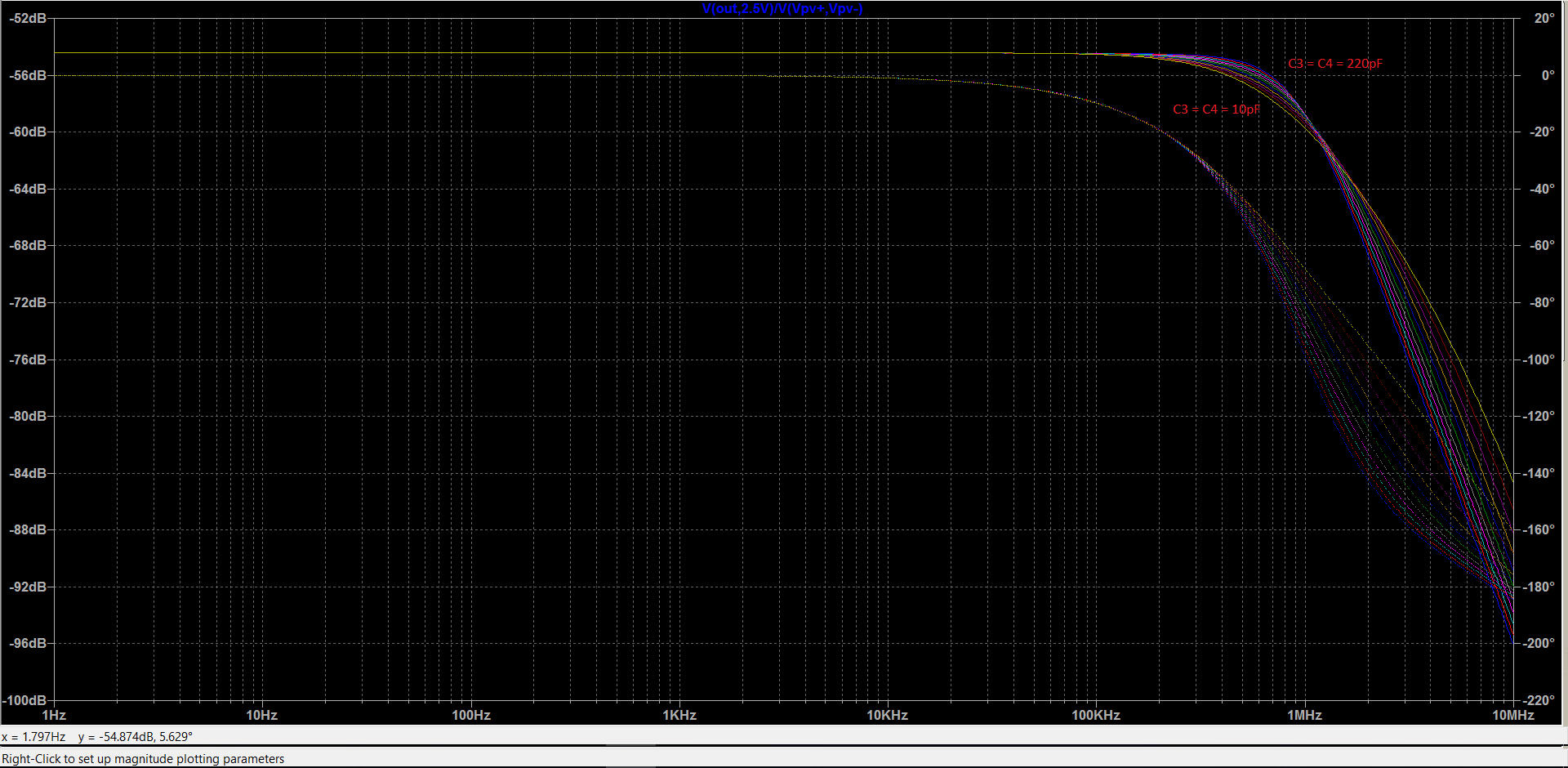The image size is (1568, 768).
Task: Click the 1Hz frequency axis label
Action: click(x=54, y=715)
